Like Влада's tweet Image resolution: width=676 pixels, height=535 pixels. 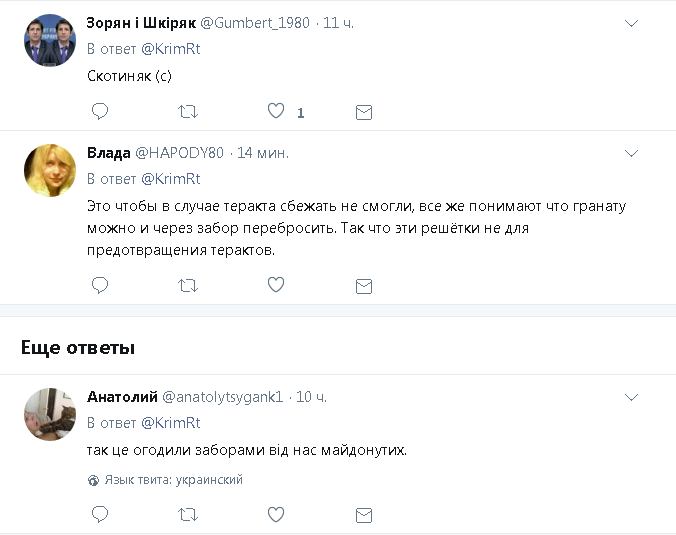pos(276,286)
